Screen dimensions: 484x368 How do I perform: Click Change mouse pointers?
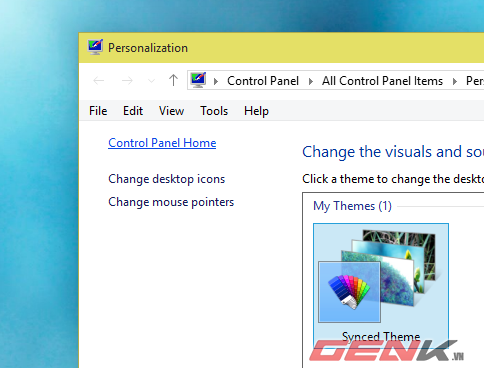(x=171, y=202)
